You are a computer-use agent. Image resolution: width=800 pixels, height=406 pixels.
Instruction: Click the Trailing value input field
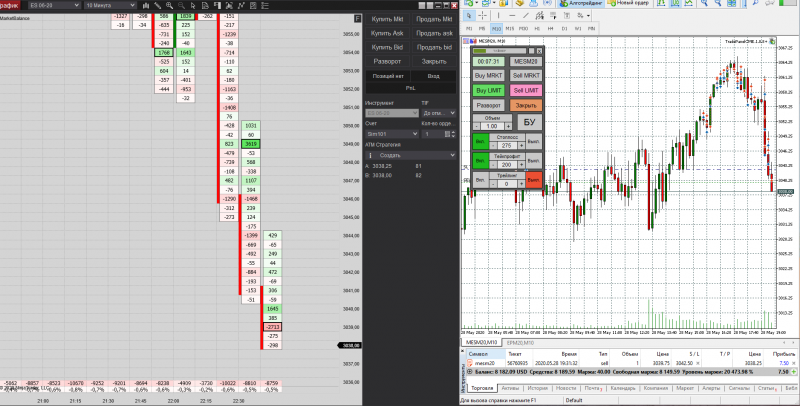[507, 184]
